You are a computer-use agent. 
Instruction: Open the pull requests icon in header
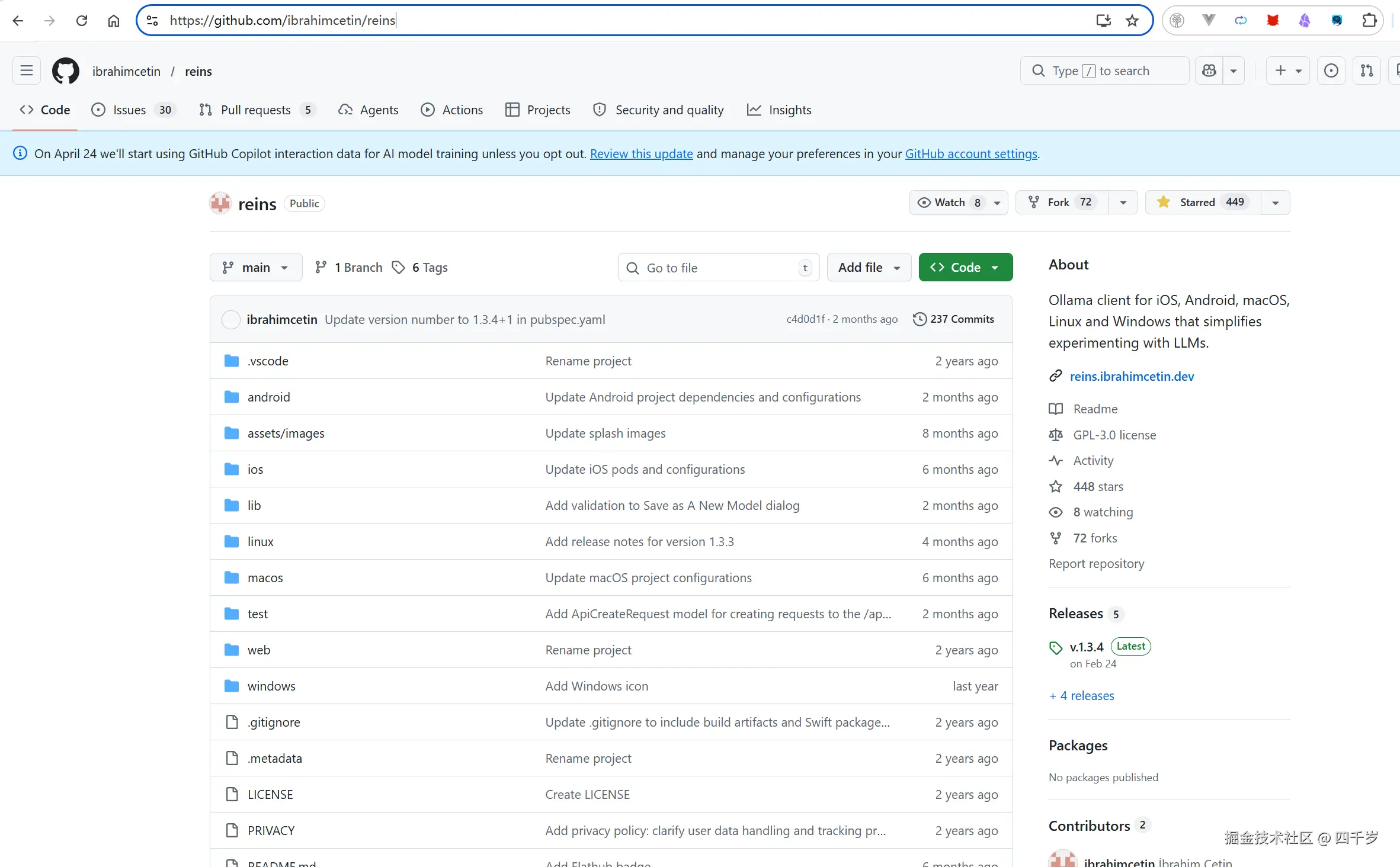point(1367,71)
